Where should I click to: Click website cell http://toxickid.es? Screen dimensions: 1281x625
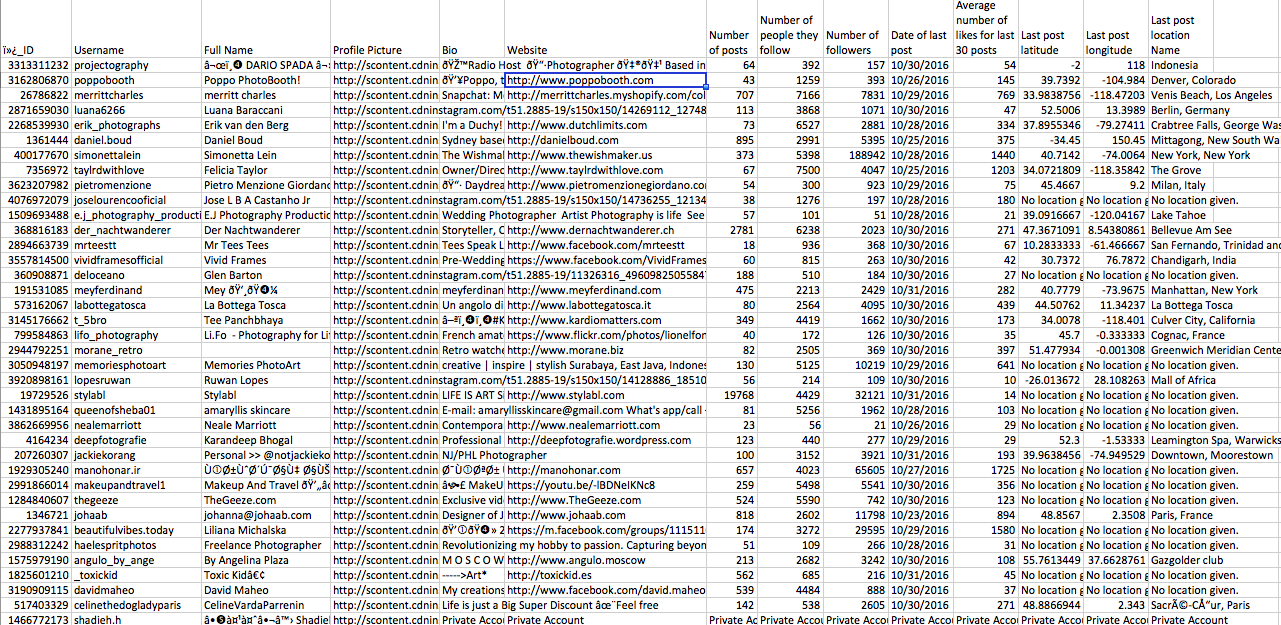(x=605, y=575)
